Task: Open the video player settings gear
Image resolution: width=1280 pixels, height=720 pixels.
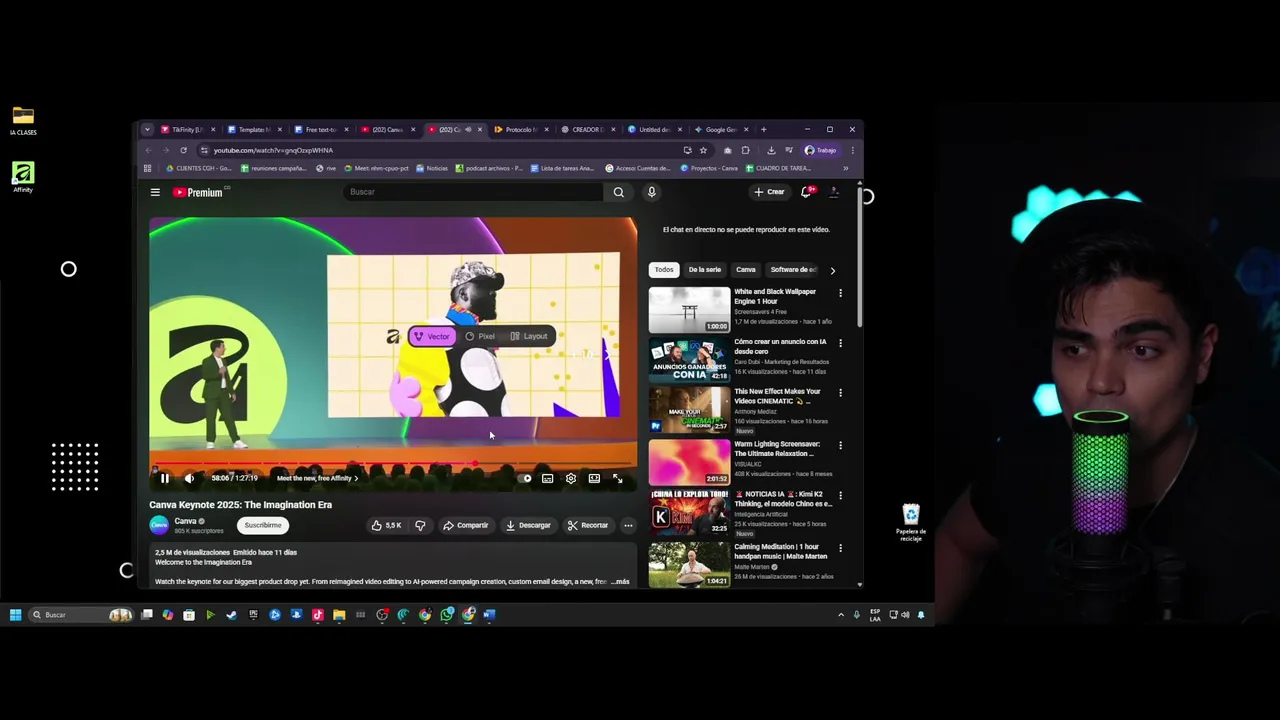Action: (570, 478)
